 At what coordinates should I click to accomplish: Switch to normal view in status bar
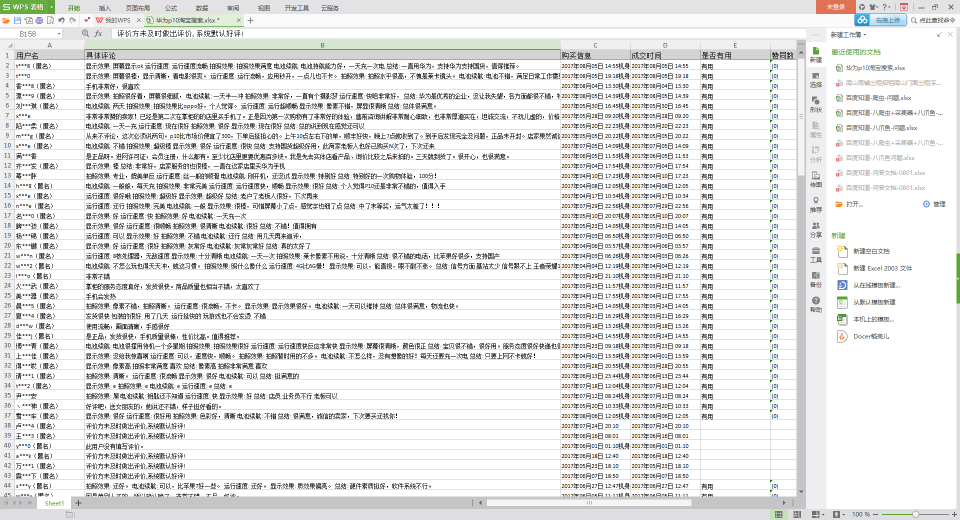point(779,514)
